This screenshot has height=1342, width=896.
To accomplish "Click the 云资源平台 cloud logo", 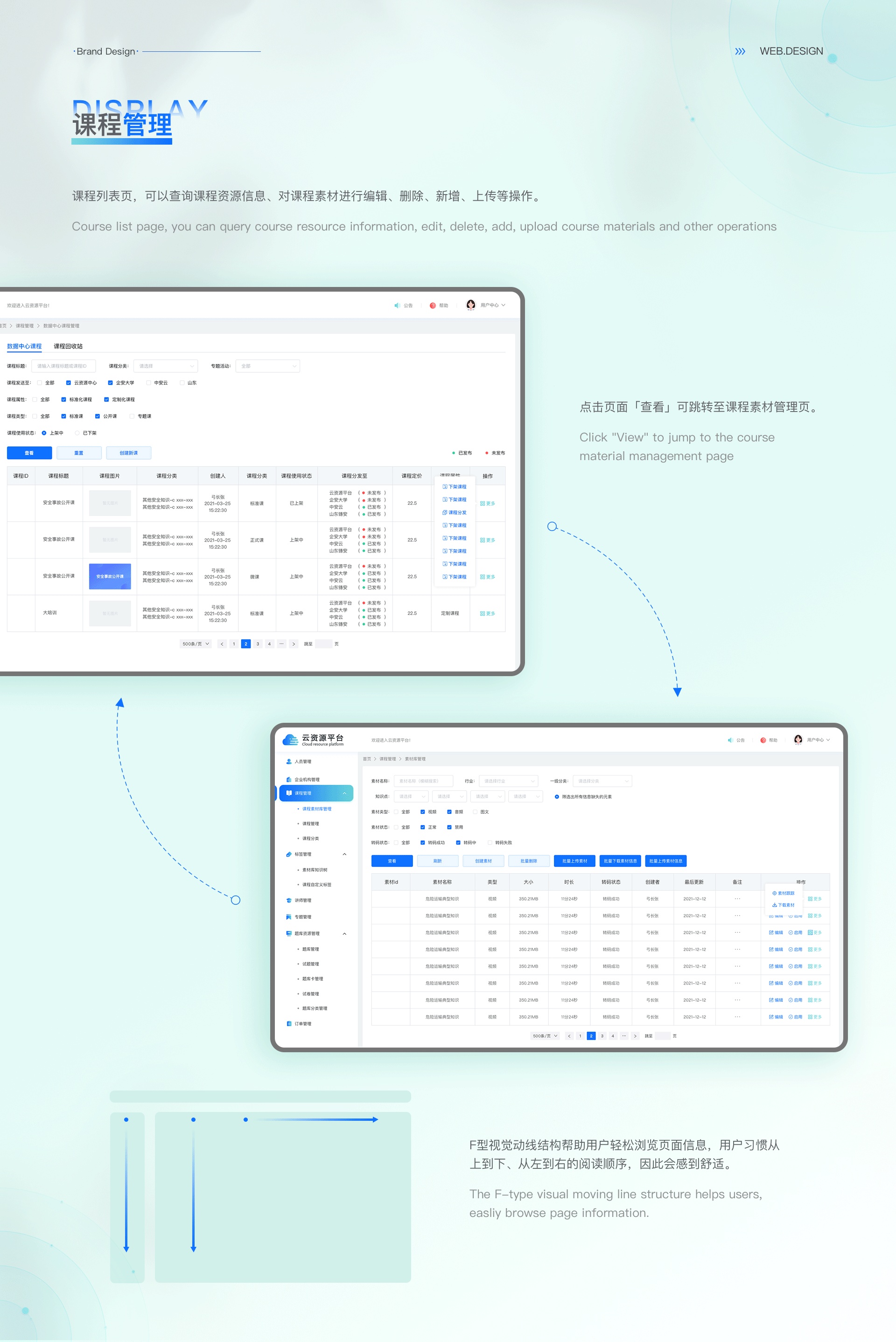I will tap(290, 740).
